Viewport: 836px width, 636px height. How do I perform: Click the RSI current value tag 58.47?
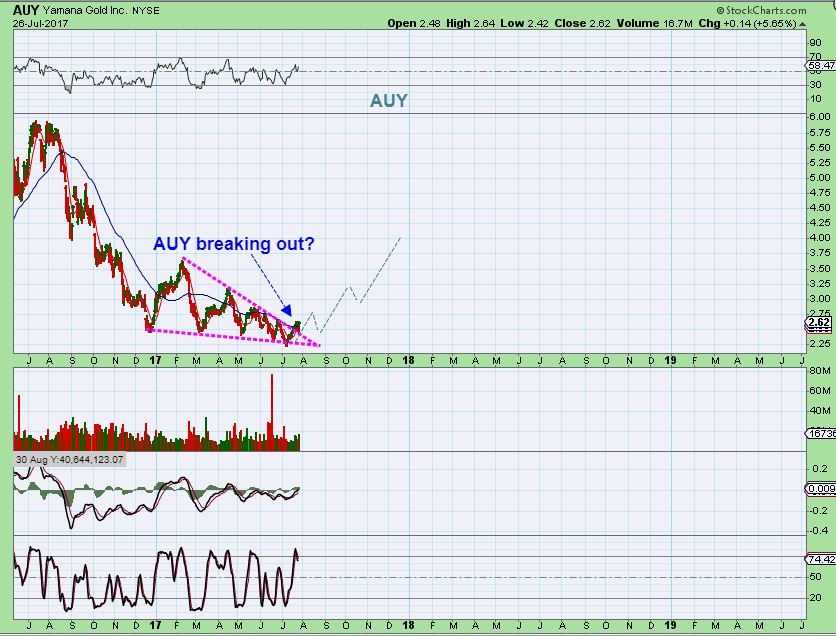[x=821, y=66]
